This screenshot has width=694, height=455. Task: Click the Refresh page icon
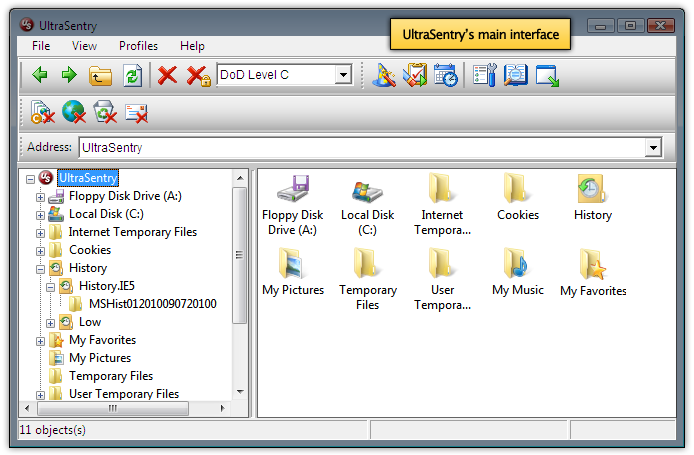(x=133, y=76)
